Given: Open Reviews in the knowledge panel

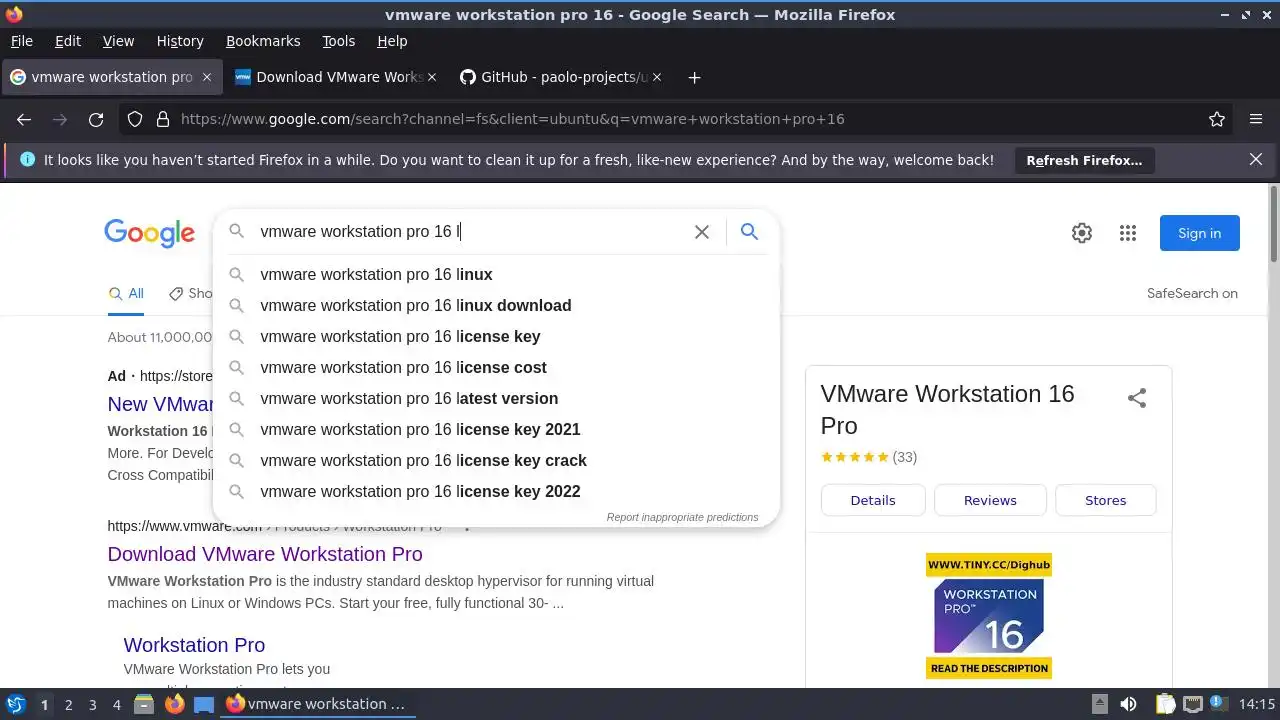Looking at the screenshot, I should click(x=990, y=500).
